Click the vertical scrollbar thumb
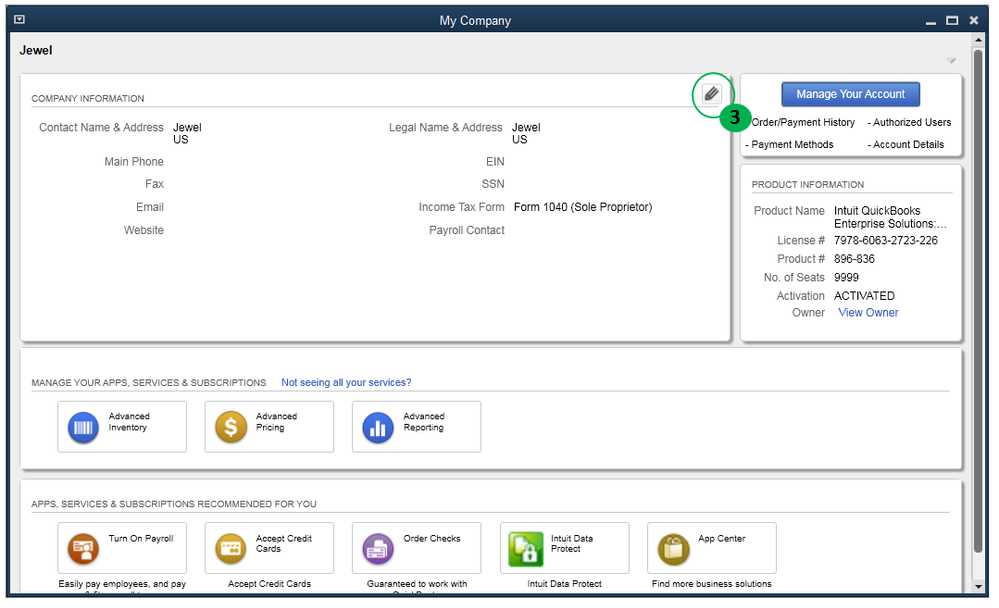Viewport: 999px width, 608px height. (x=978, y=300)
